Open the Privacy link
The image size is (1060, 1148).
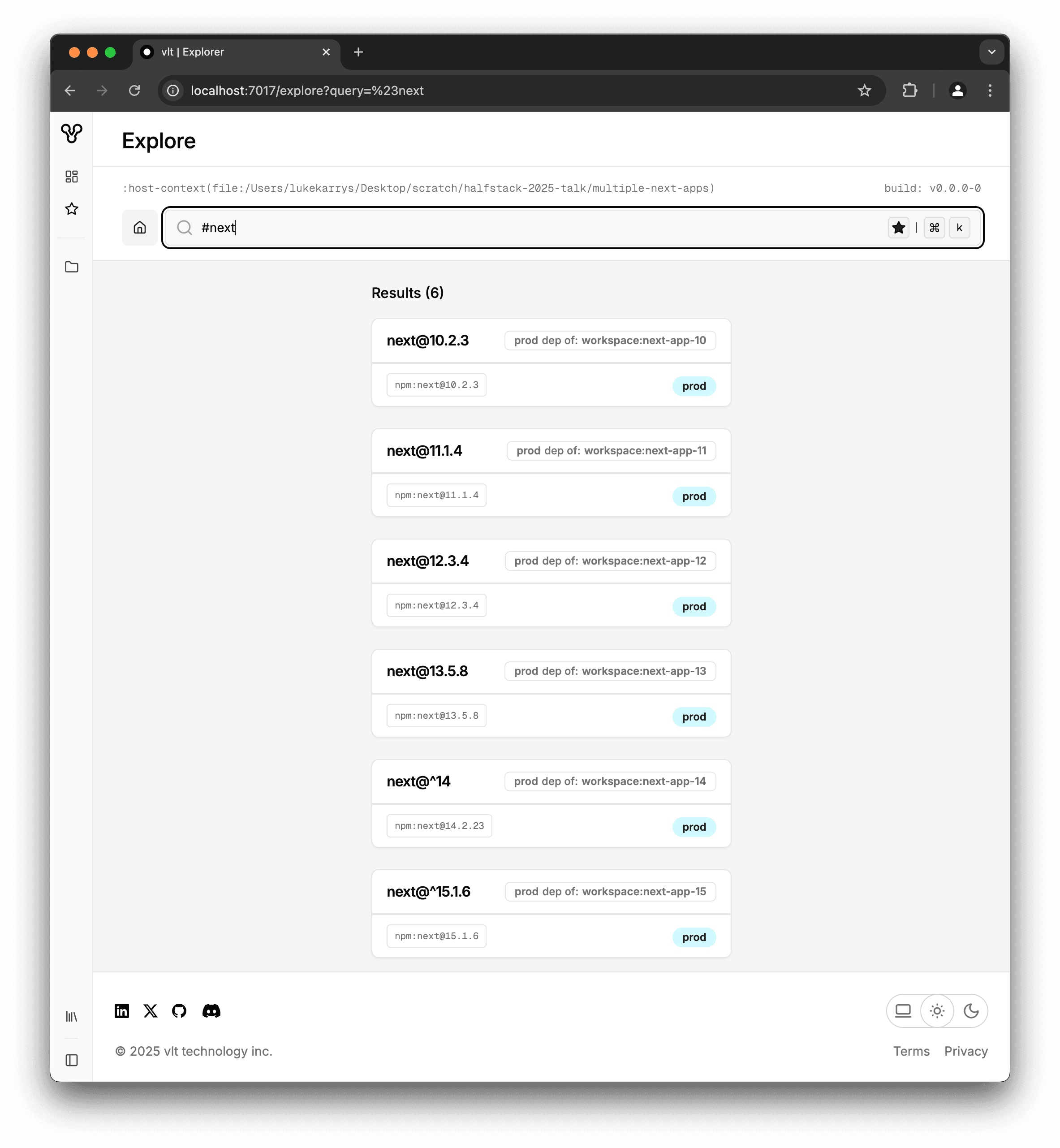(x=965, y=1051)
